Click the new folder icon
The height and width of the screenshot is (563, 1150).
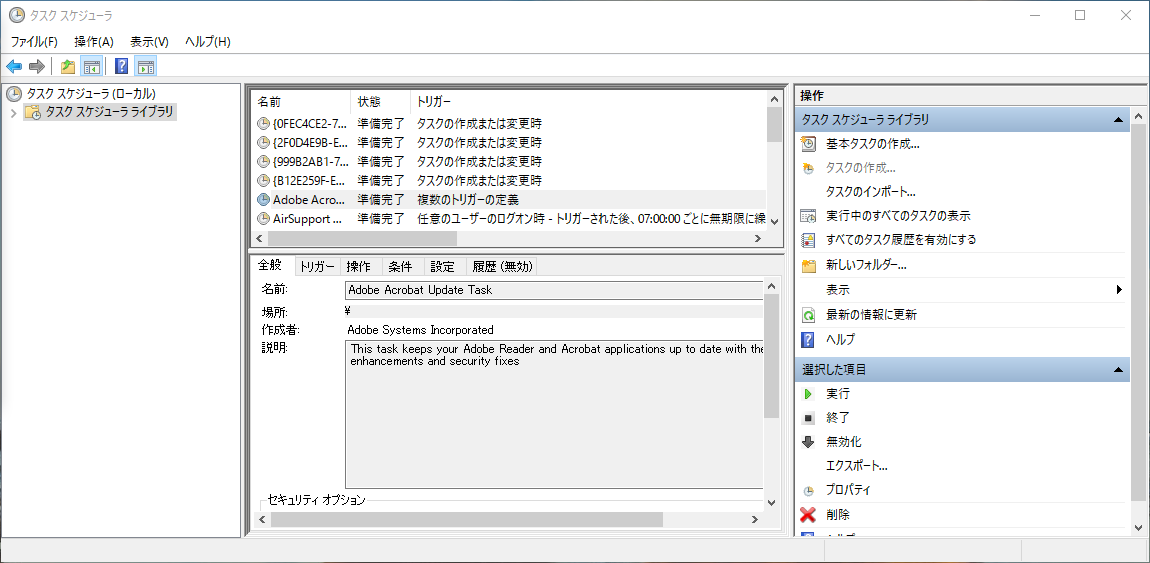coord(808,266)
